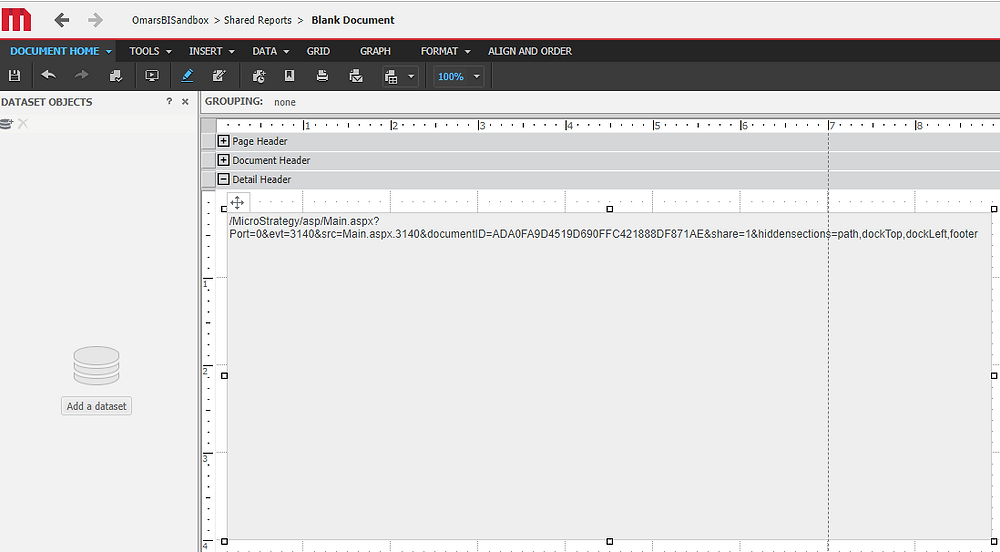Click the bookmark icon in the toolbar
The width and height of the screenshot is (1000, 552).
pyautogui.click(x=290, y=76)
